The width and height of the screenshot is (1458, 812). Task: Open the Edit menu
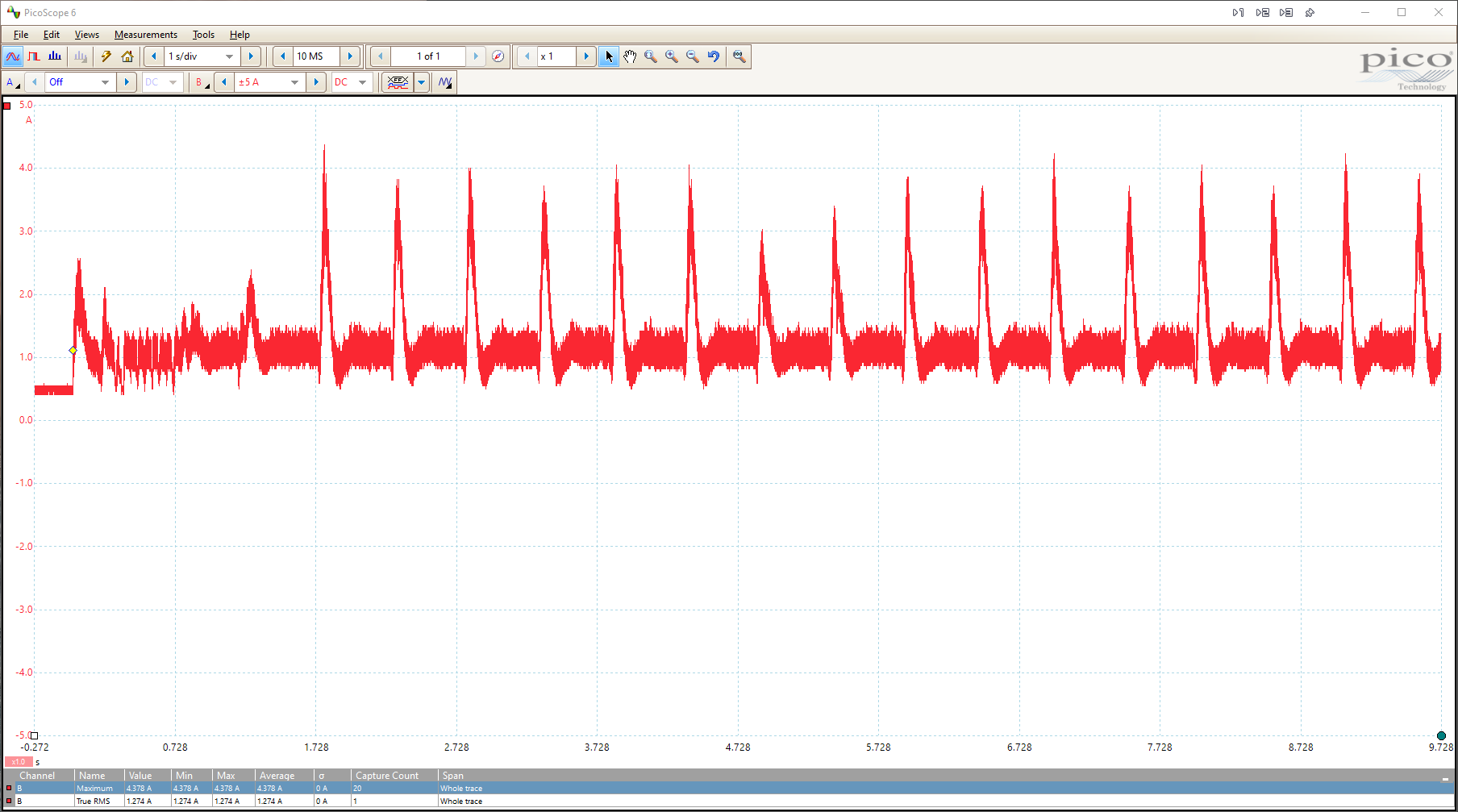pos(52,35)
